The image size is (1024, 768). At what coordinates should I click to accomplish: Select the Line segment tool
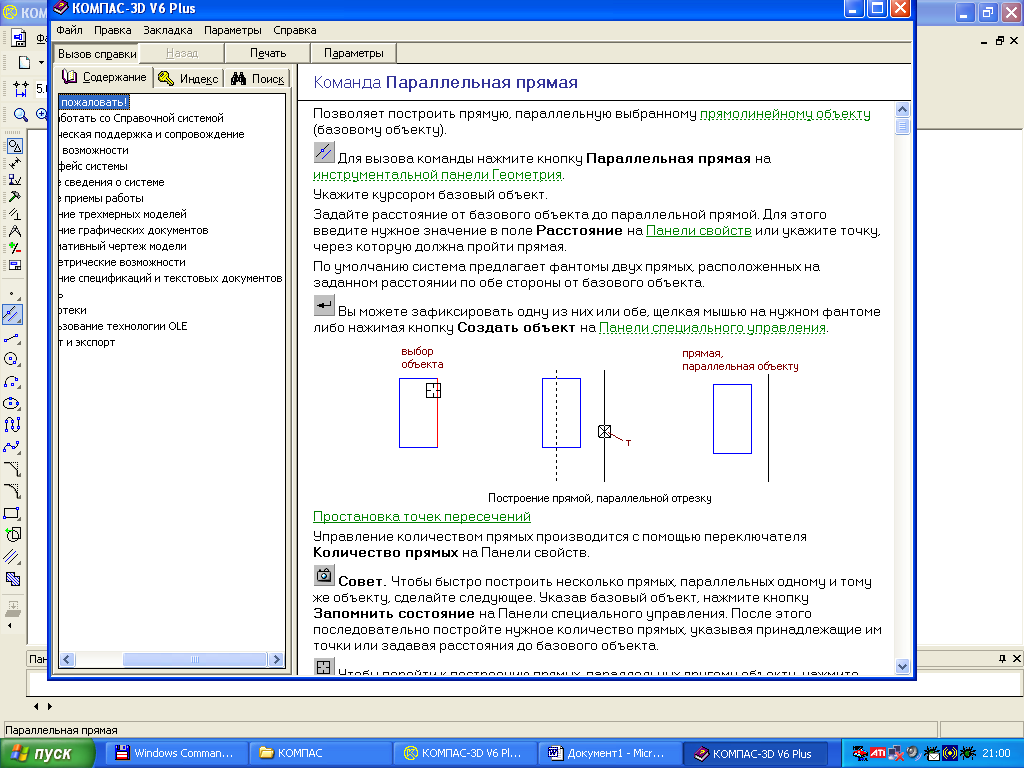coord(12,338)
